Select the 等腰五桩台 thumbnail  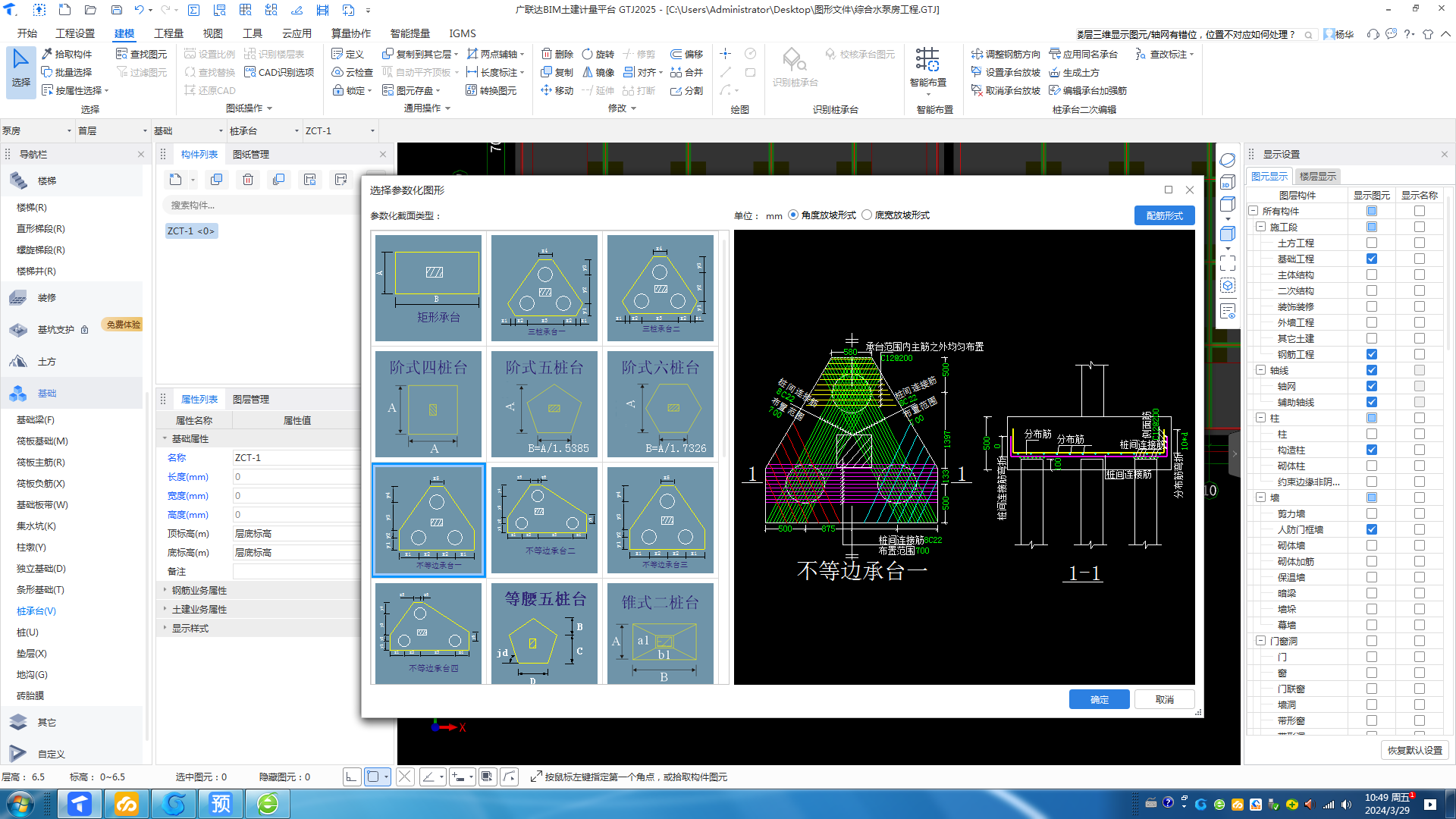point(544,634)
